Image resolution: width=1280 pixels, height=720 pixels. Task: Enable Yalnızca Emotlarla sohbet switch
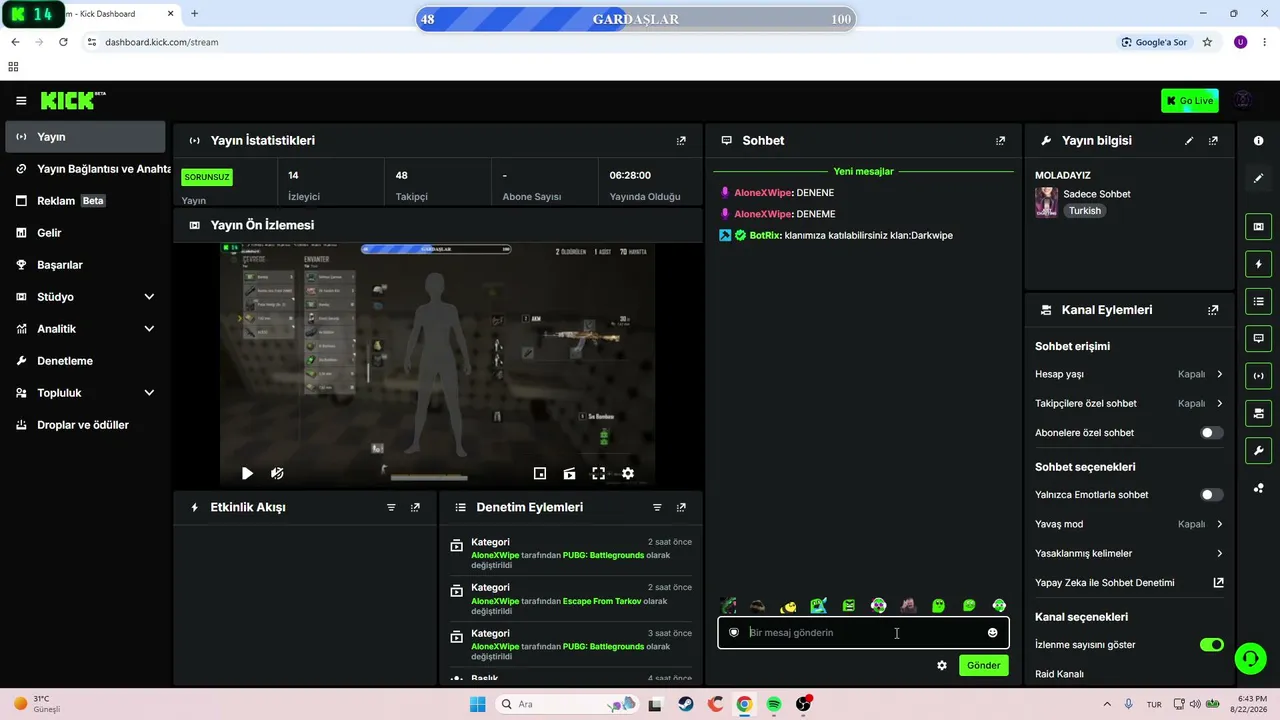(1211, 495)
